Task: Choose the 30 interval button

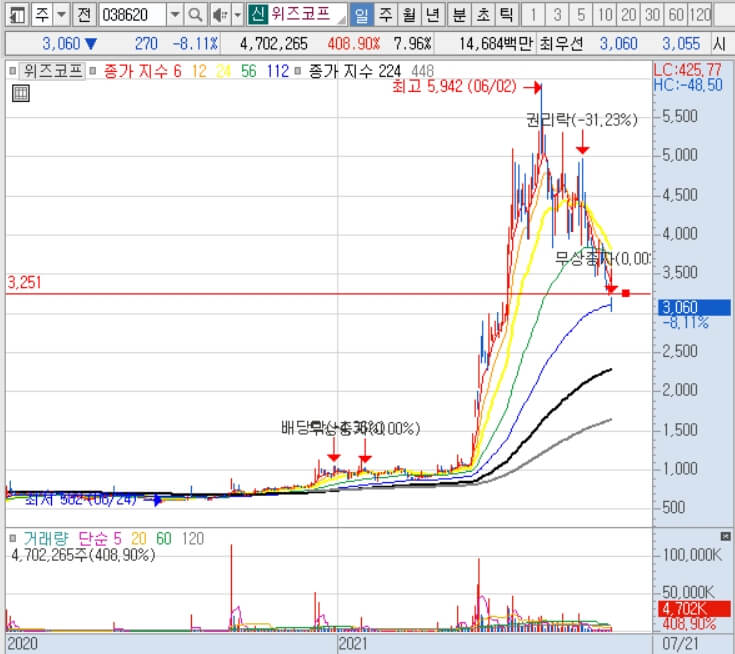Action: (x=652, y=15)
